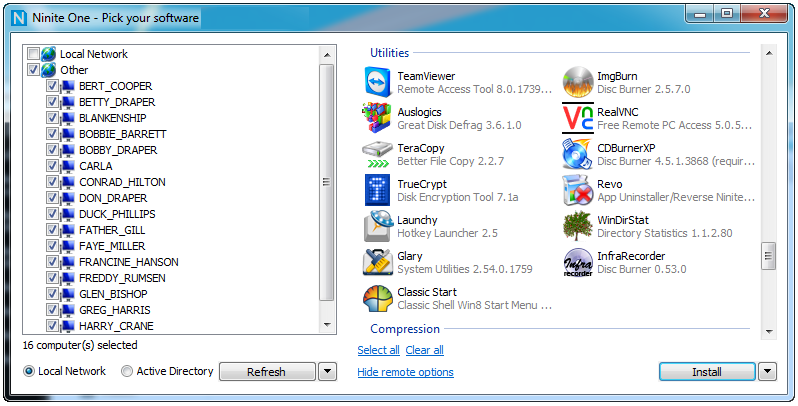798x406 pixels.
Task: Click the GLEN_BISHOP computer icon
Action: click(x=67, y=294)
